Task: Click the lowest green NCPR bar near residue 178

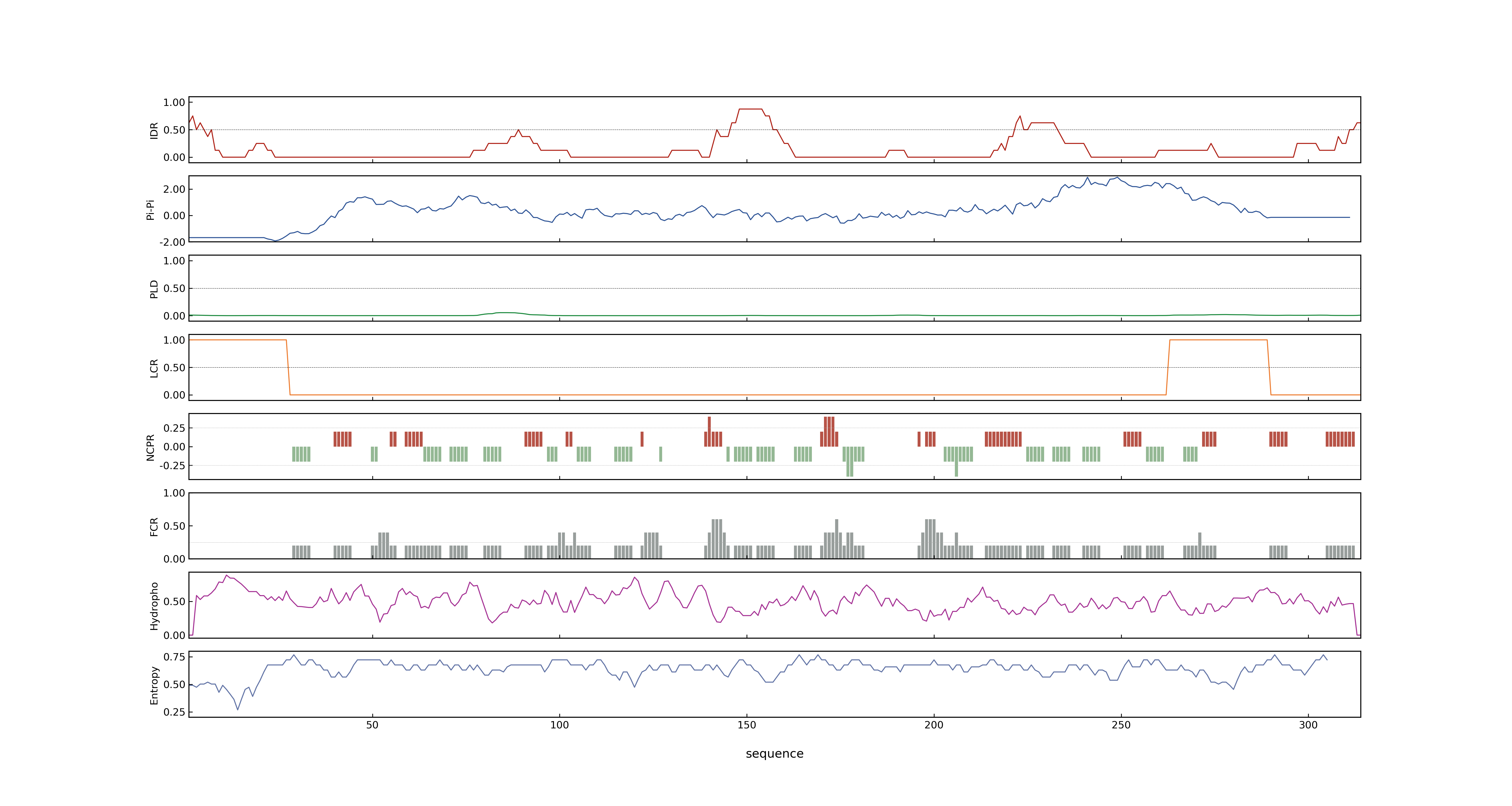Action: click(850, 462)
